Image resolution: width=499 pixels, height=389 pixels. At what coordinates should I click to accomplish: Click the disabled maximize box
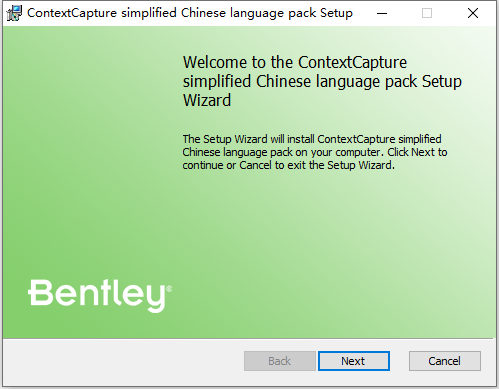pos(427,13)
